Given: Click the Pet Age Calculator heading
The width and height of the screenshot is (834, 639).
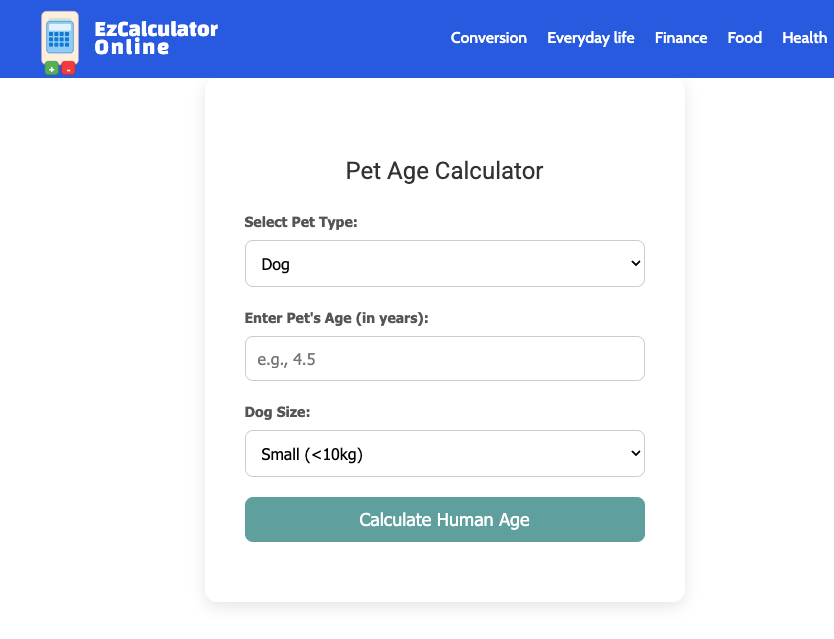Looking at the screenshot, I should coord(445,171).
